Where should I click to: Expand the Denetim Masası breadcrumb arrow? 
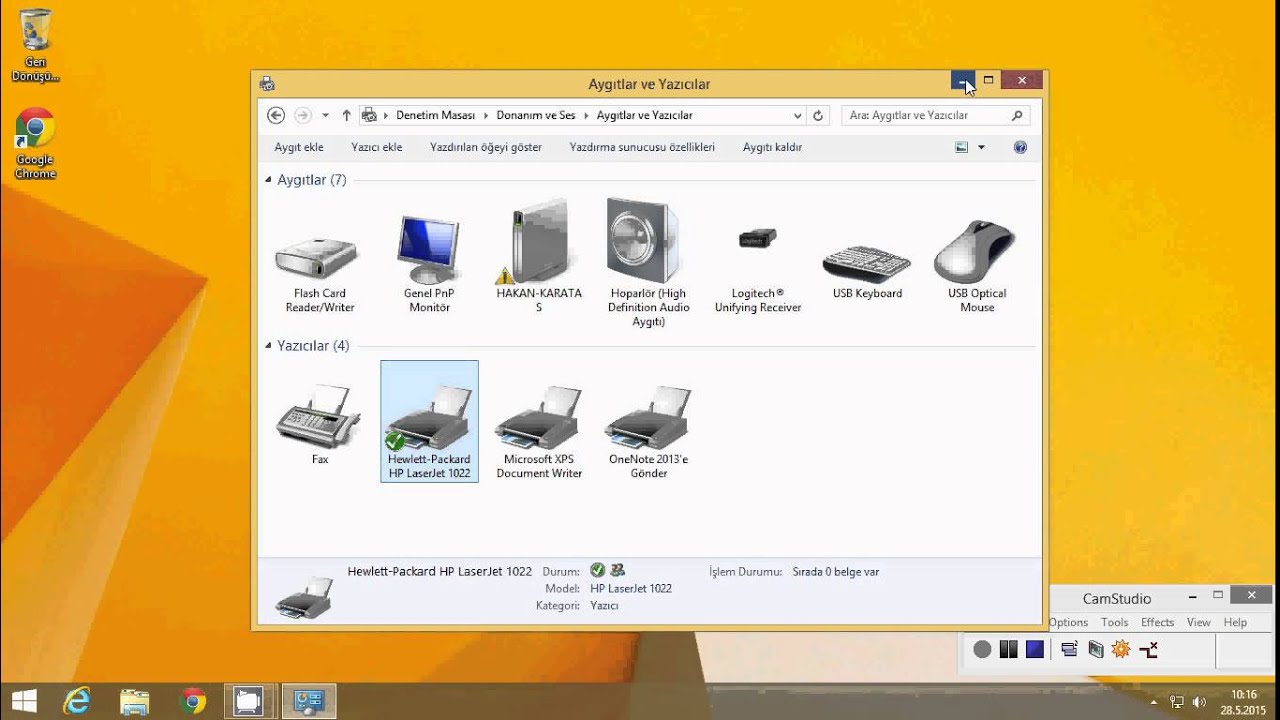click(x=486, y=116)
